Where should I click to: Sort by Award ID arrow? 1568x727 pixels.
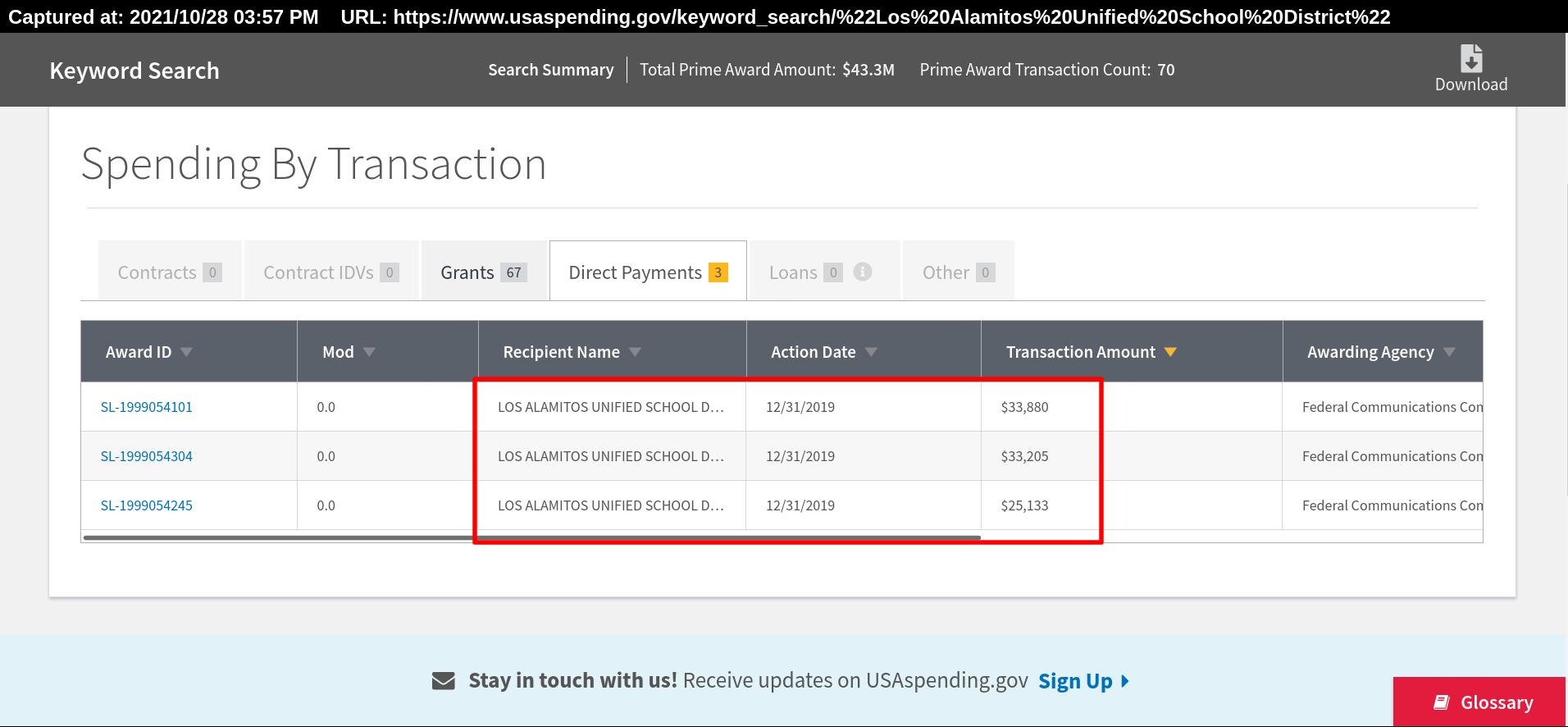[x=186, y=352]
